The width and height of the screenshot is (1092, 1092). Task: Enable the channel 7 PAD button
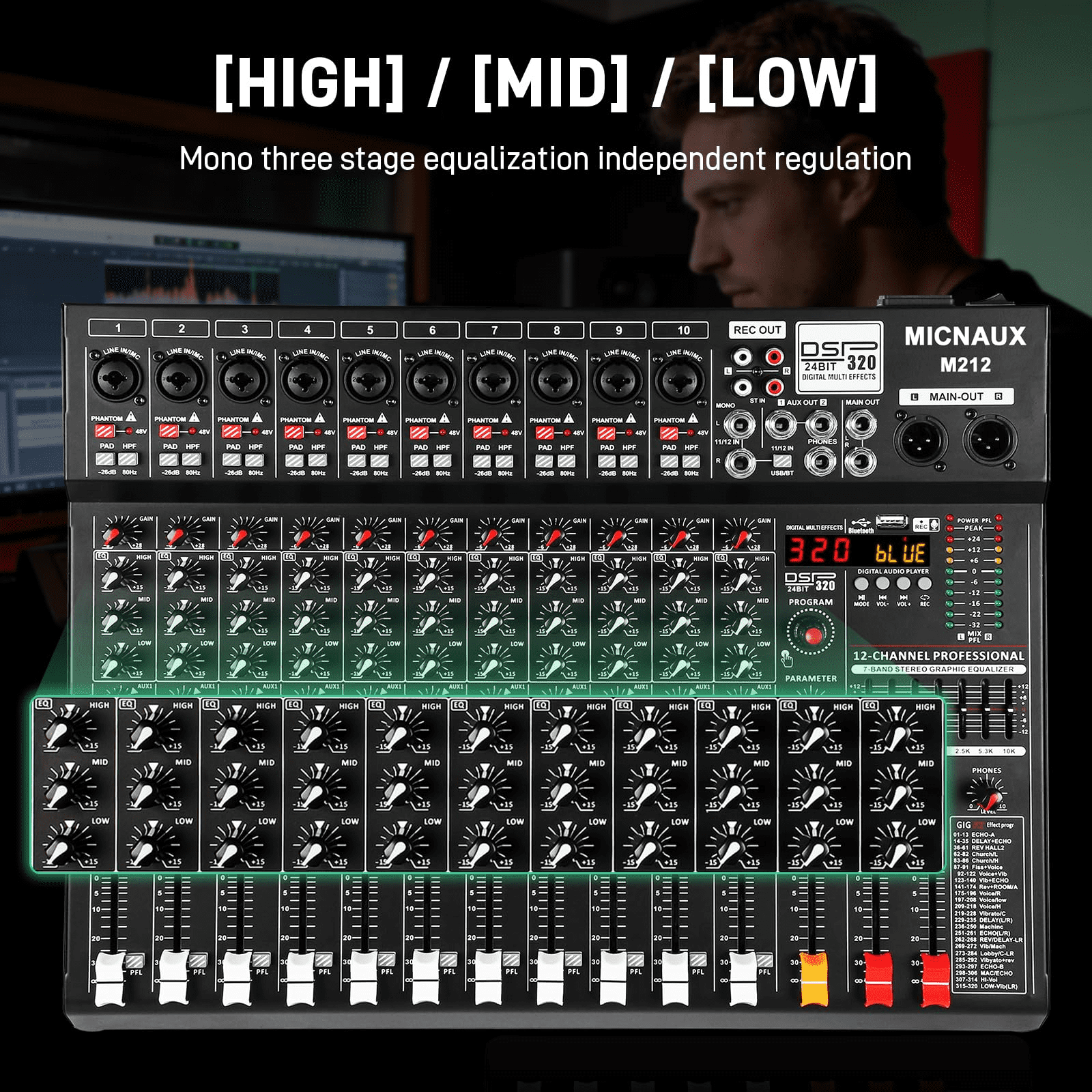pyautogui.click(x=482, y=461)
